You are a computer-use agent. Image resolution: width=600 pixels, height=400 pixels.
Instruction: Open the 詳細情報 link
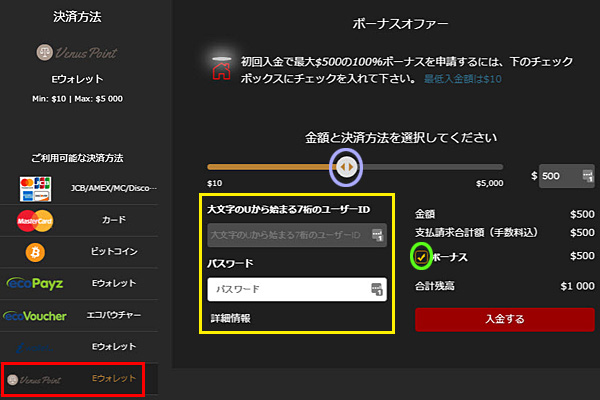(231, 318)
